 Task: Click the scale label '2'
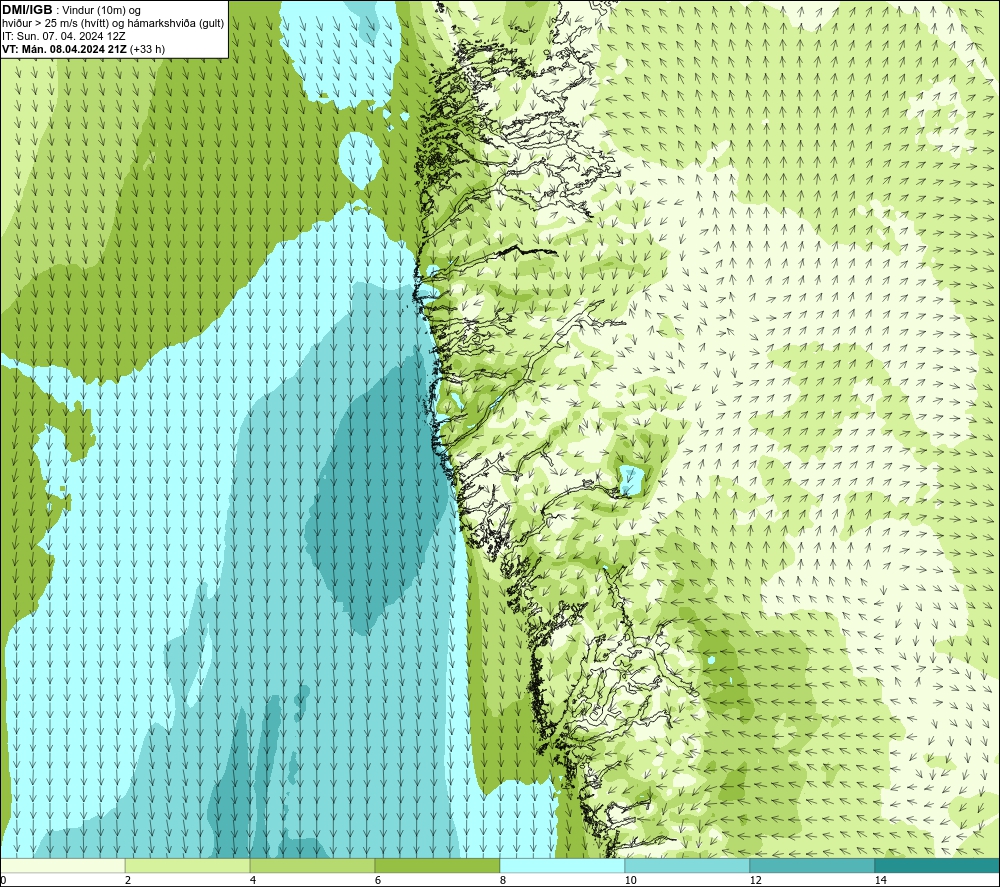128,880
